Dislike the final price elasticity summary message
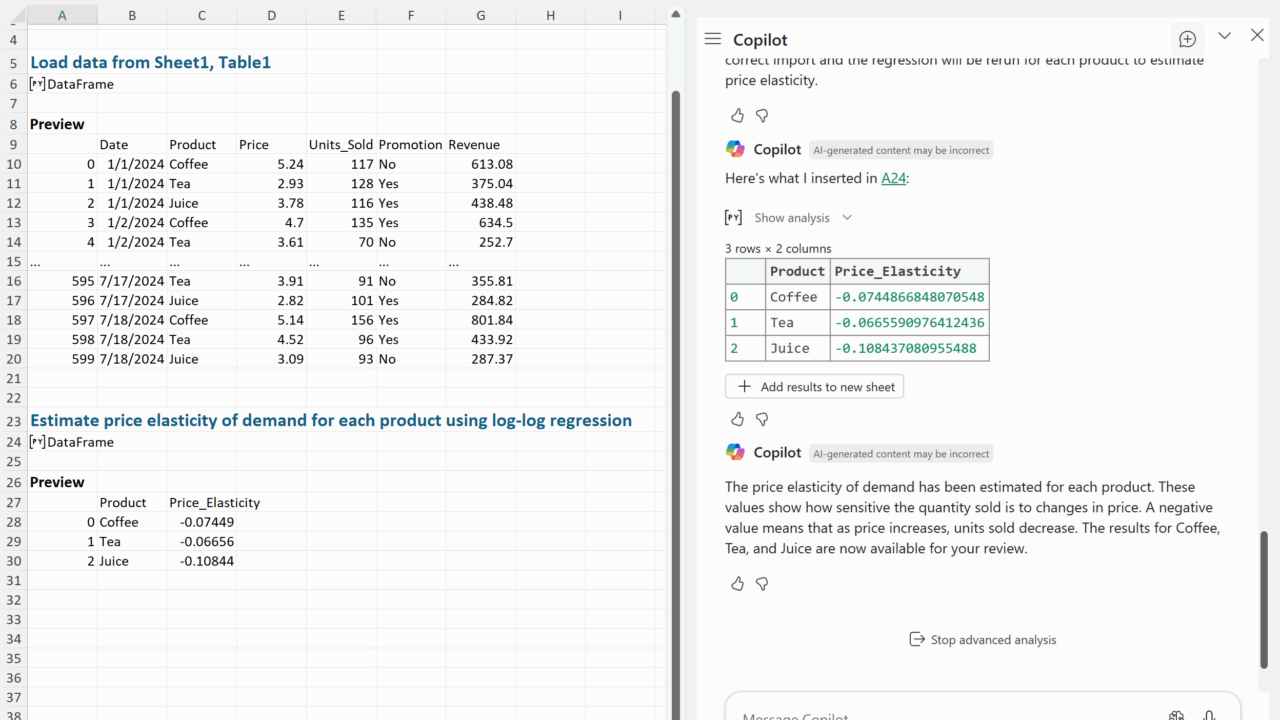Image resolution: width=1280 pixels, height=720 pixels. [762, 583]
